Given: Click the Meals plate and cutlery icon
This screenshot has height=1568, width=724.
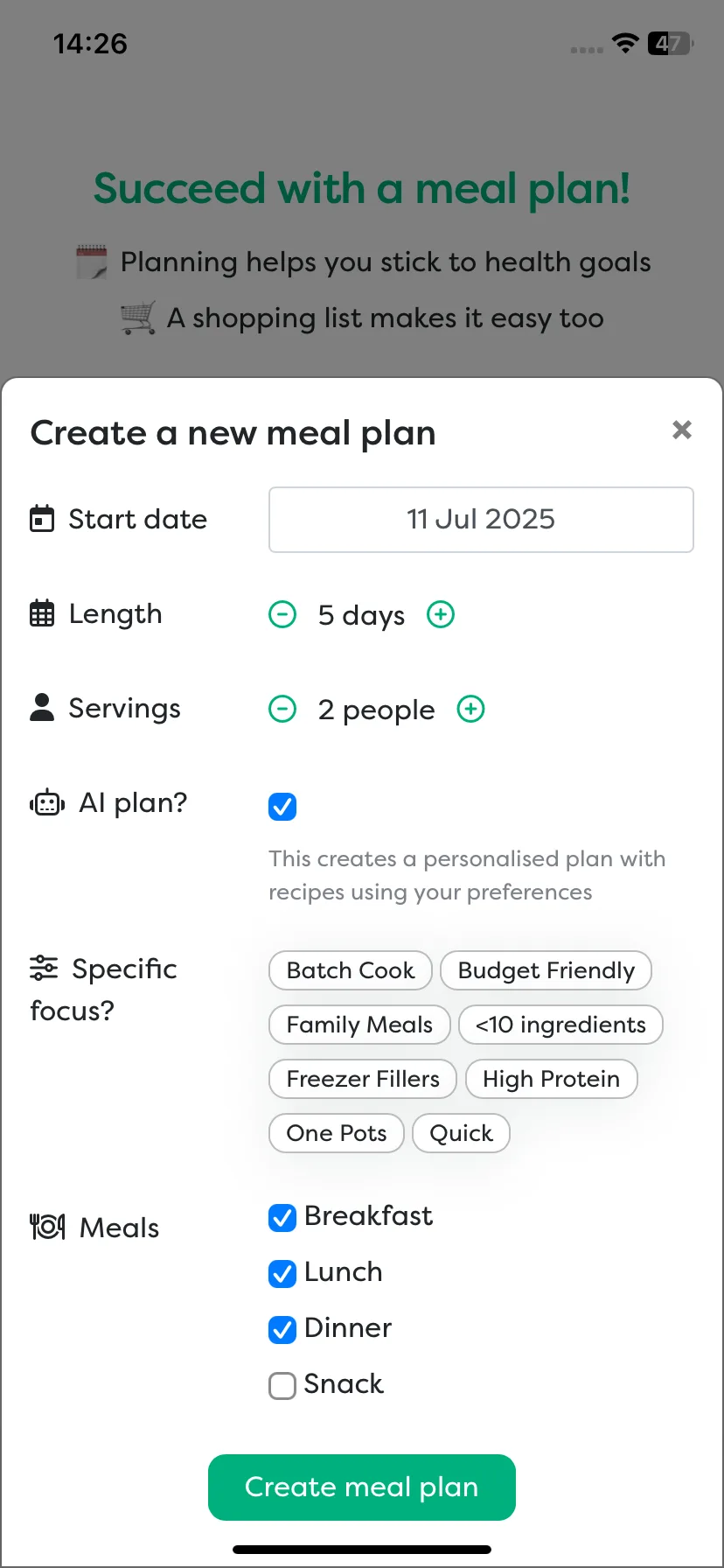Looking at the screenshot, I should click(x=47, y=1227).
